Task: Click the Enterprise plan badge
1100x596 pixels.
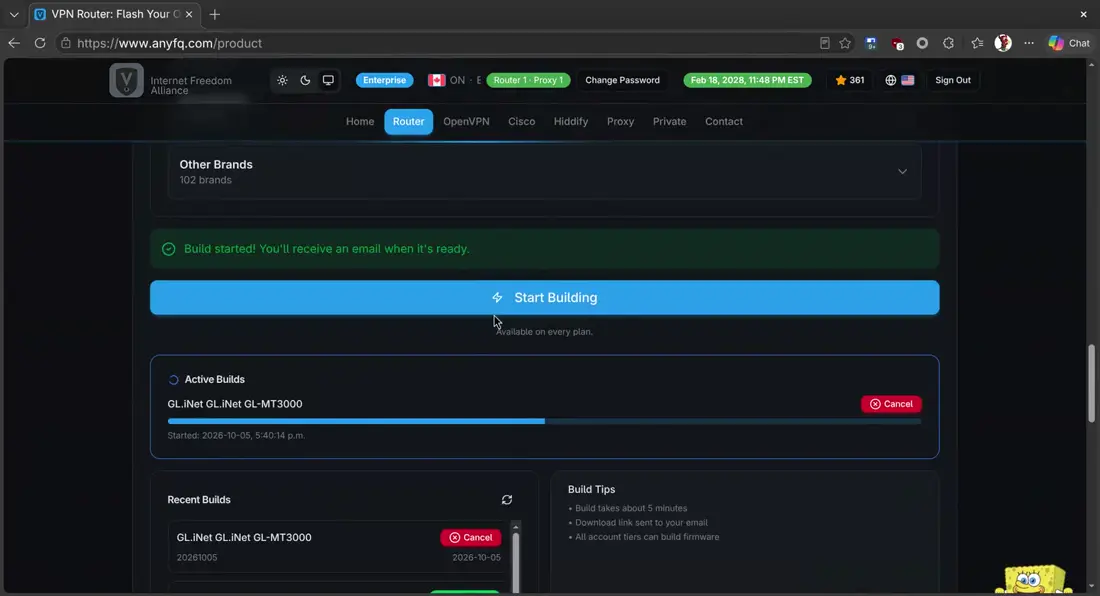Action: 384,80
